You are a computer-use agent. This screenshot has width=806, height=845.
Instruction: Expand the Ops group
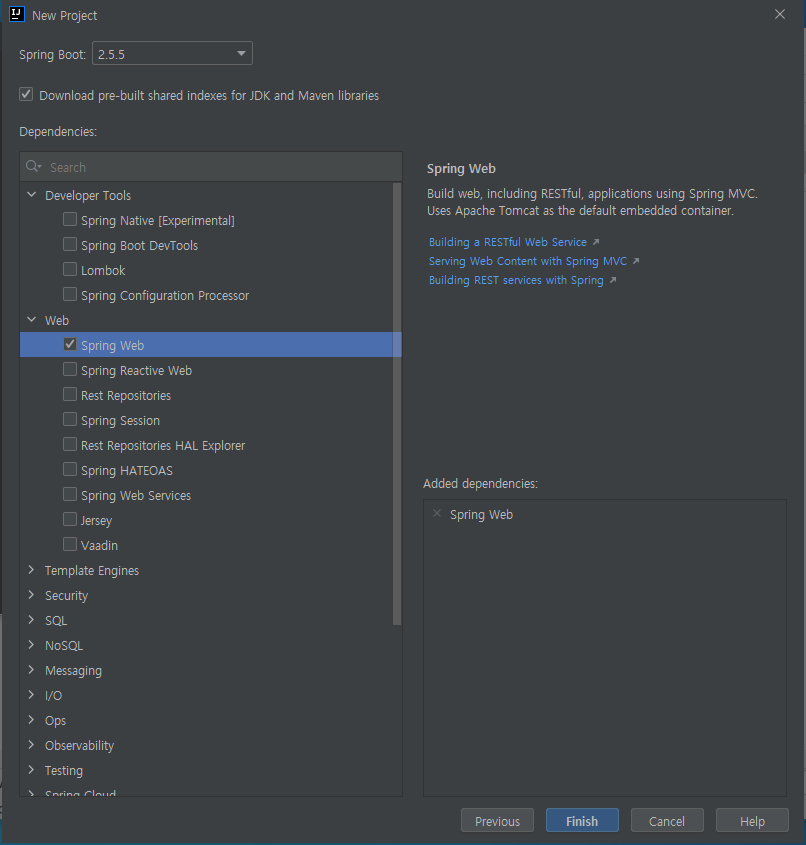click(31, 719)
